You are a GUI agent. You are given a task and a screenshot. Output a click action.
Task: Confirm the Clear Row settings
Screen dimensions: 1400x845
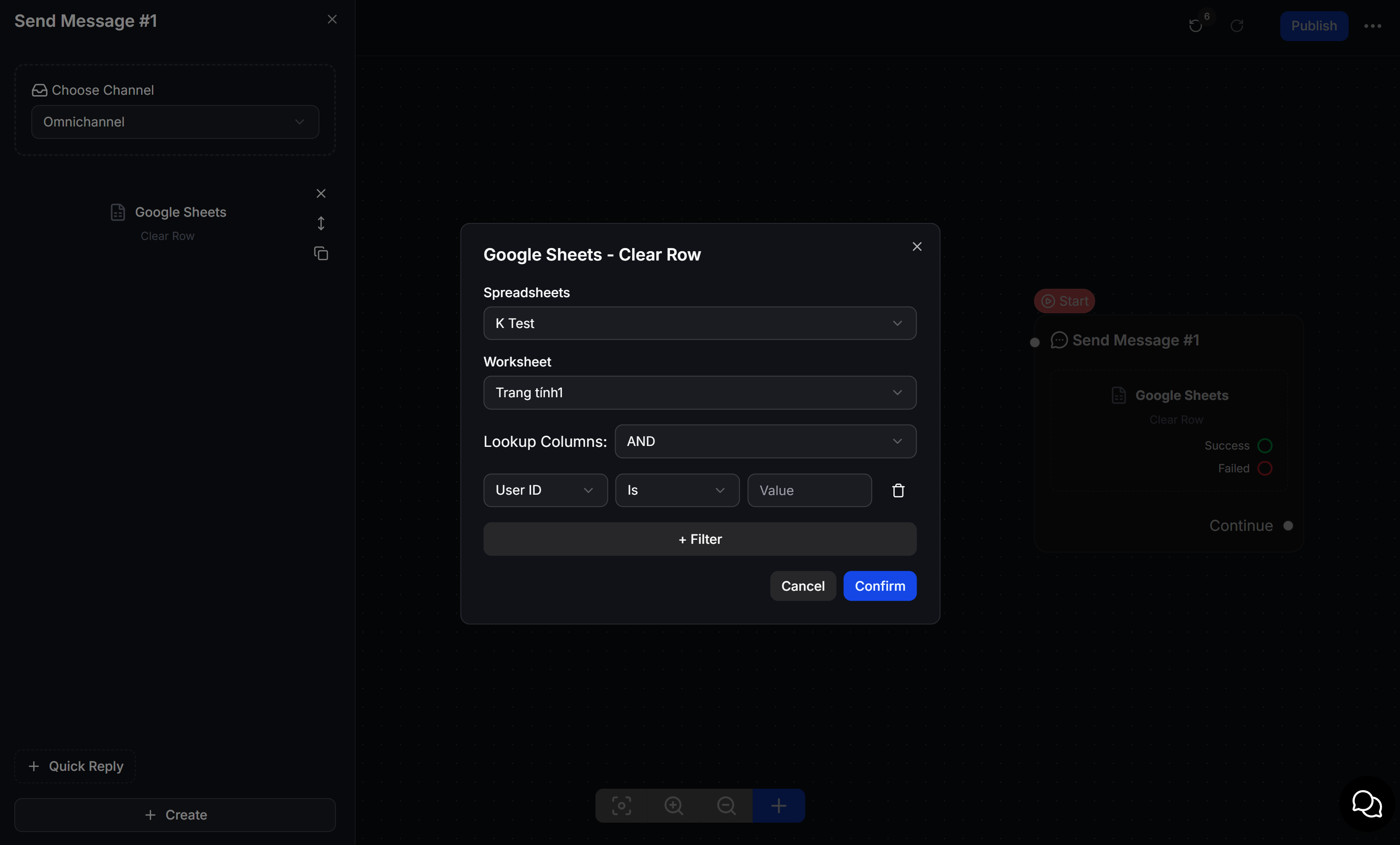[x=880, y=586]
